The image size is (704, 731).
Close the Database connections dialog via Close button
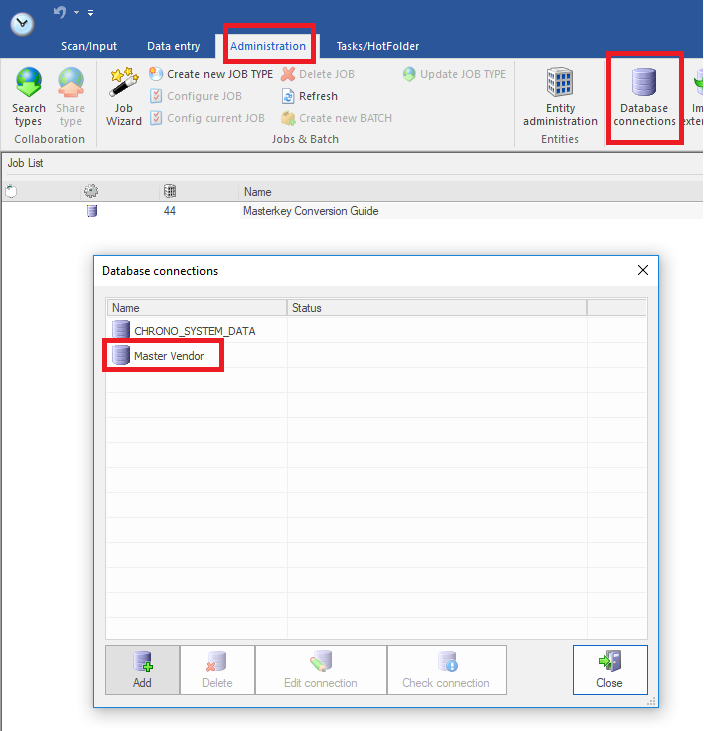coord(609,669)
